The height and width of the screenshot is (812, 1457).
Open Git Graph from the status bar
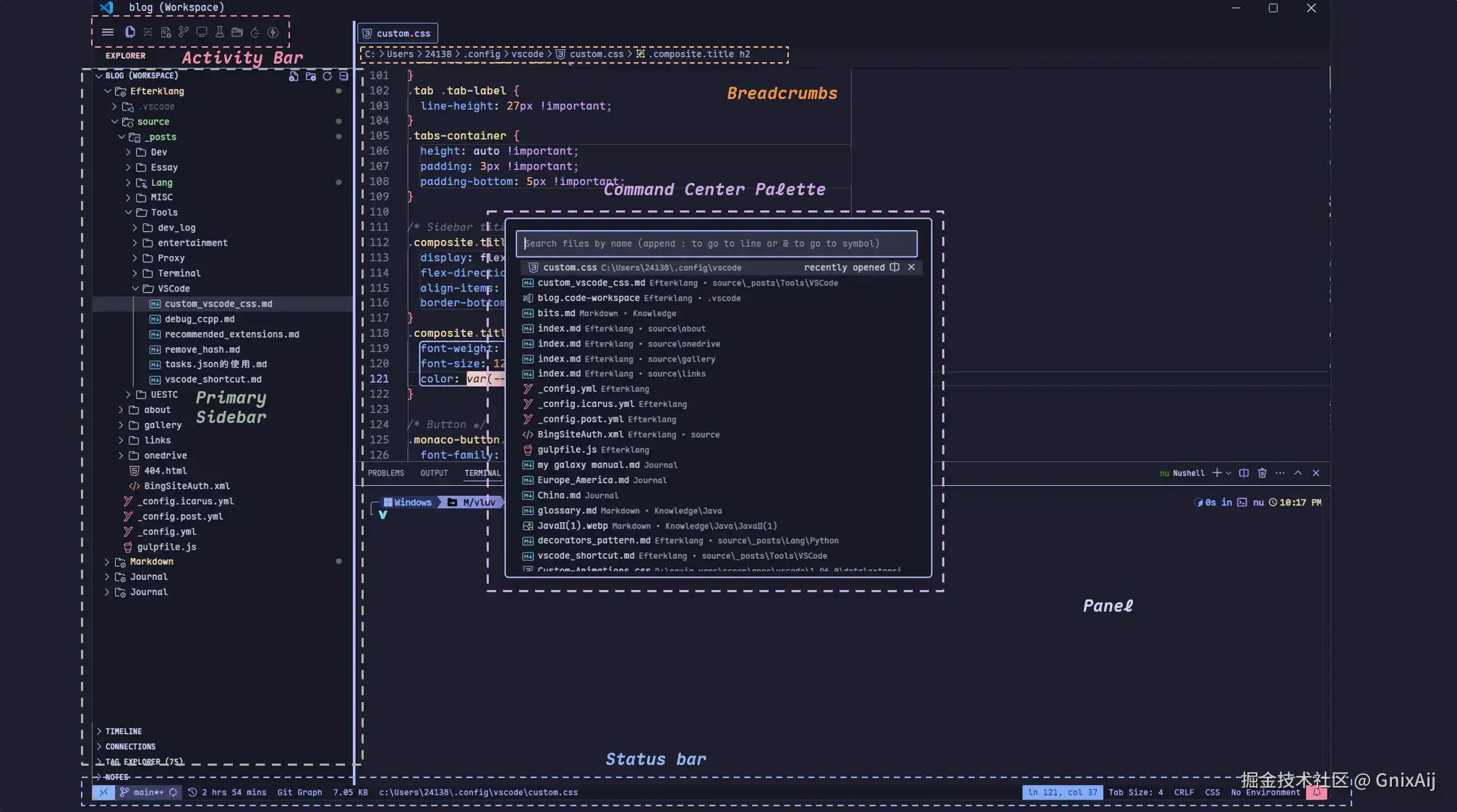pos(300,792)
